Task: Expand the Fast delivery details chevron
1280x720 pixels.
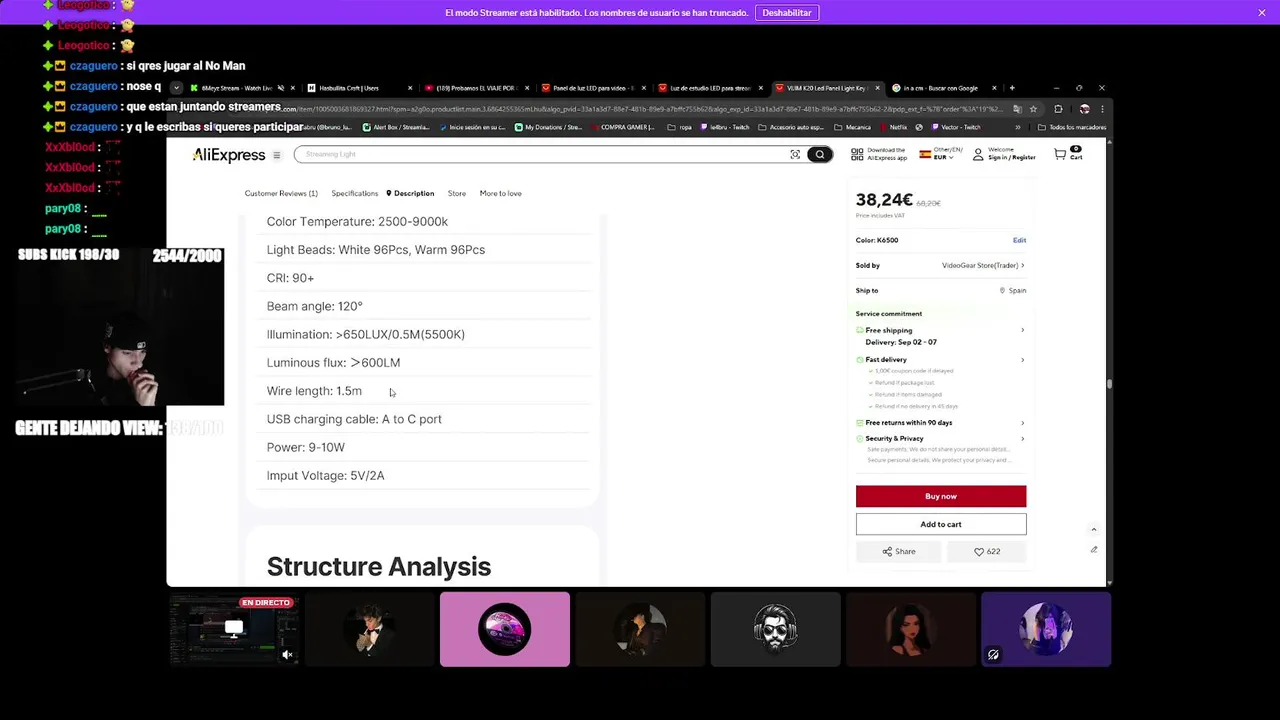Action: [x=1022, y=360]
